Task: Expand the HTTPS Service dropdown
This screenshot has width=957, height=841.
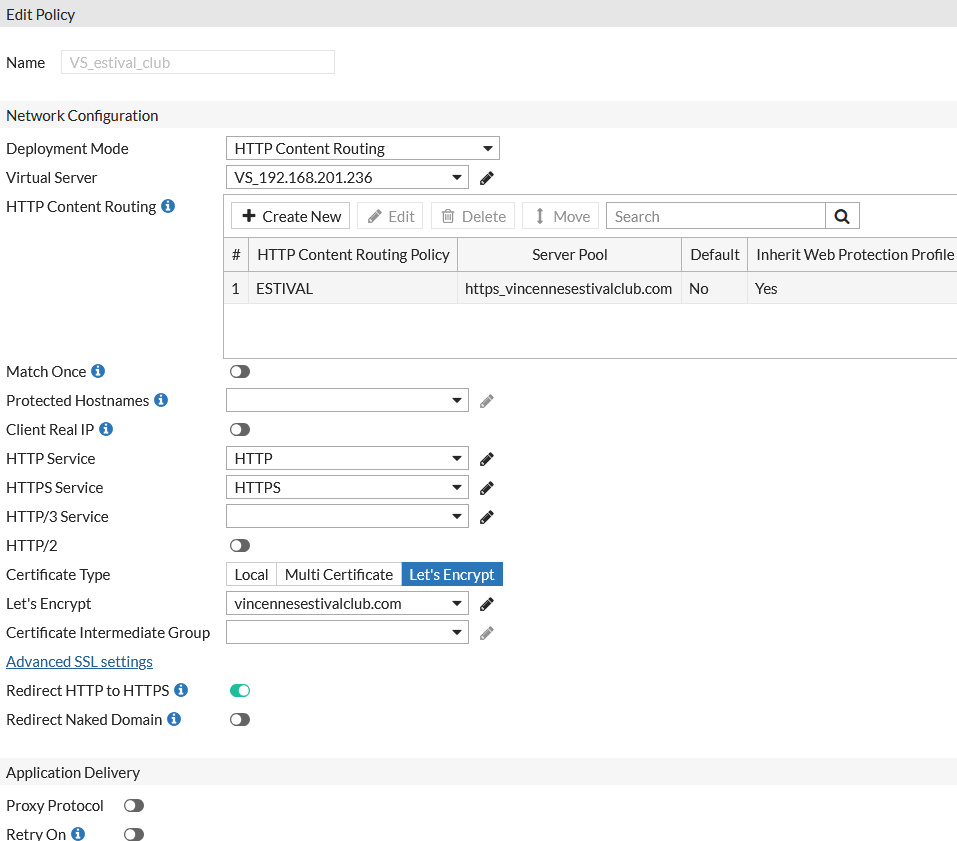Action: point(347,488)
